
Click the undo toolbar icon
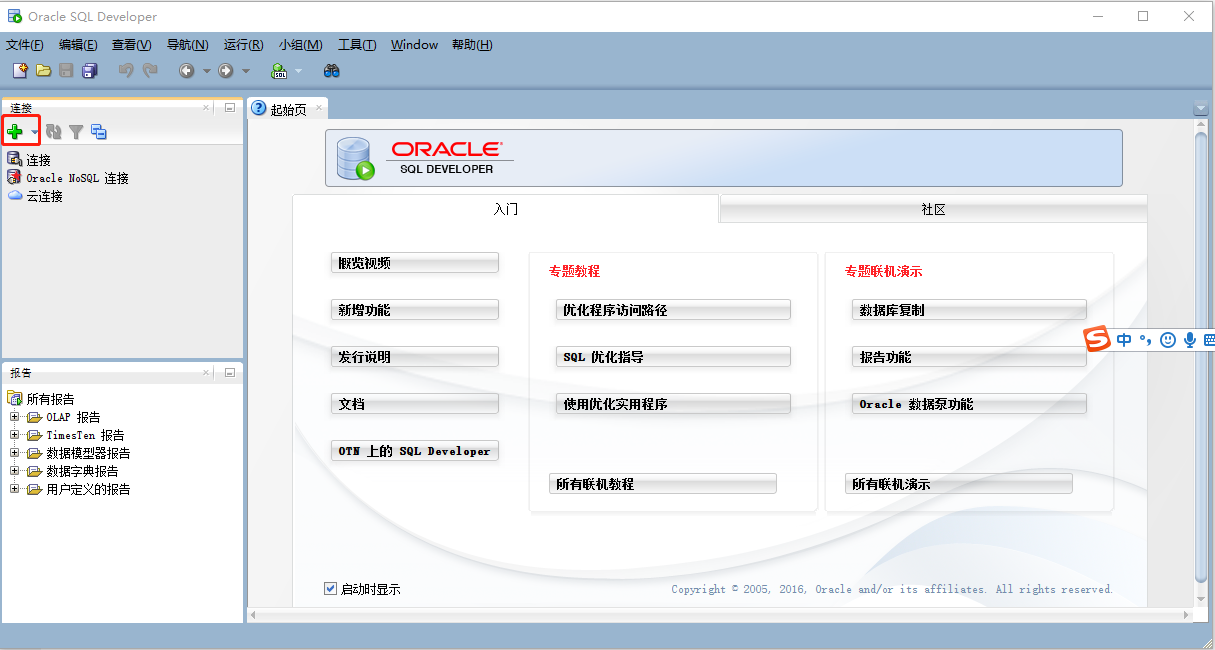click(127, 70)
